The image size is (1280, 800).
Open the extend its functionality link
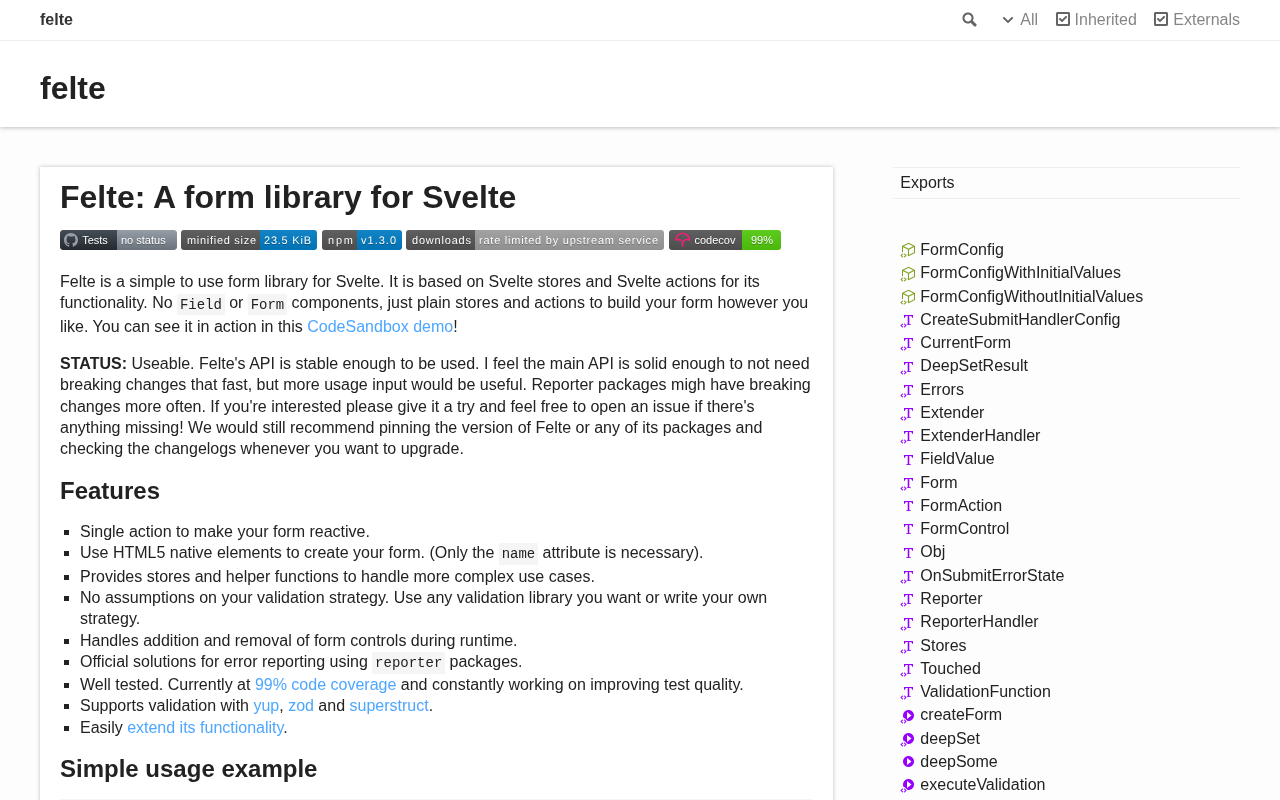point(205,728)
